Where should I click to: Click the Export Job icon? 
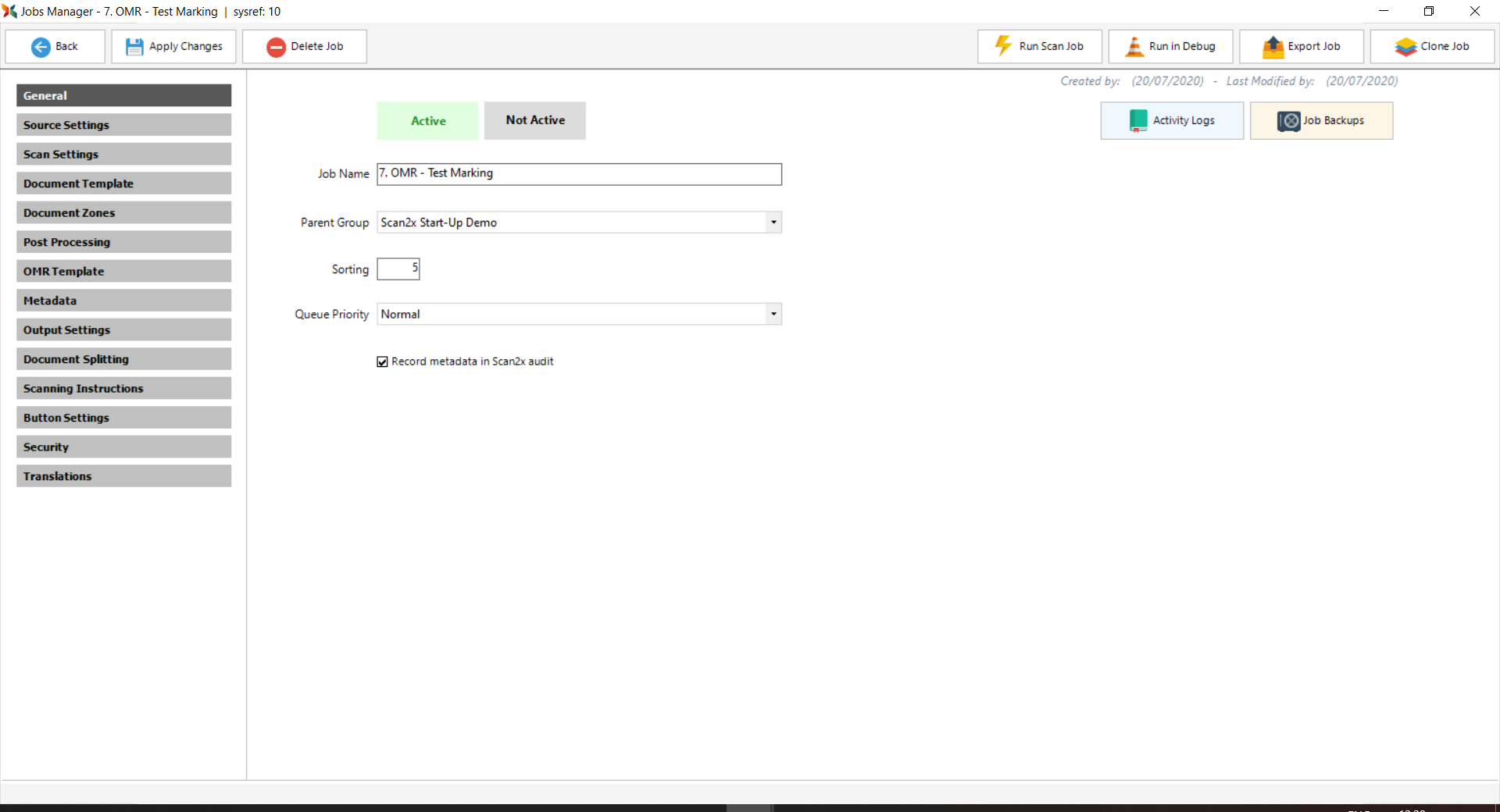(1273, 47)
